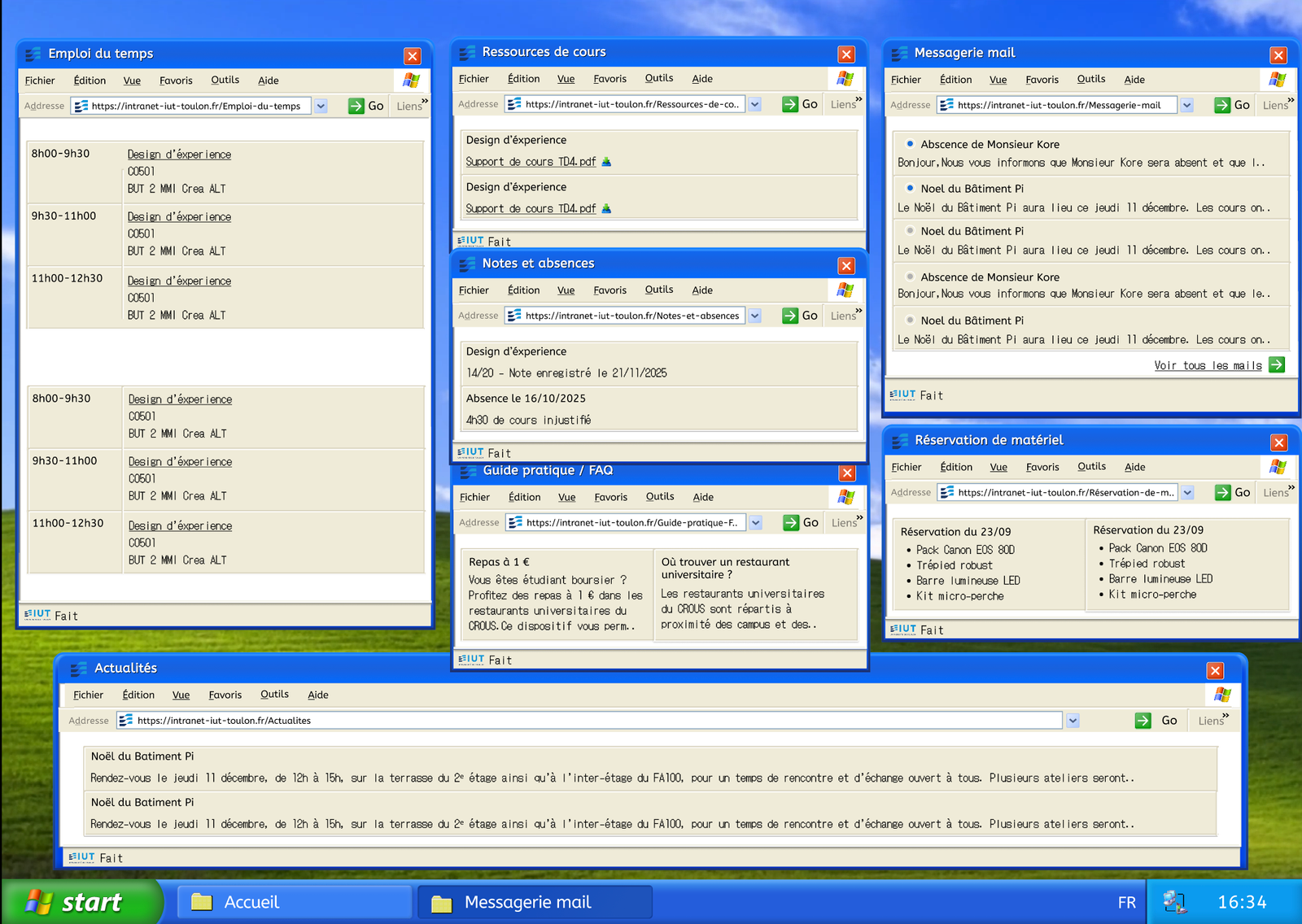Screen dimensions: 1302x924
Task: Toggle blue unread dot on first Noel du Bâtiment Pi mail
Action: coord(910,188)
